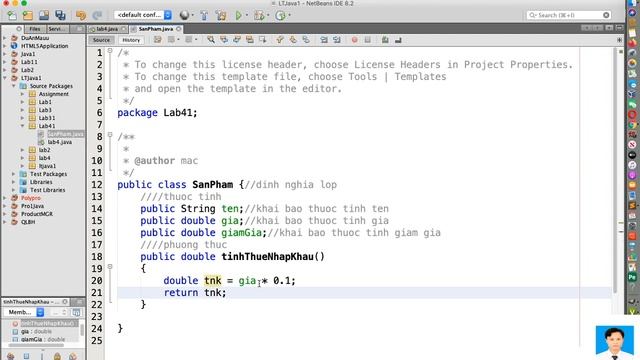Image resolution: width=640 pixels, height=360 pixels.
Task: Click the Shift Line Right icon
Action: (x=337, y=40)
